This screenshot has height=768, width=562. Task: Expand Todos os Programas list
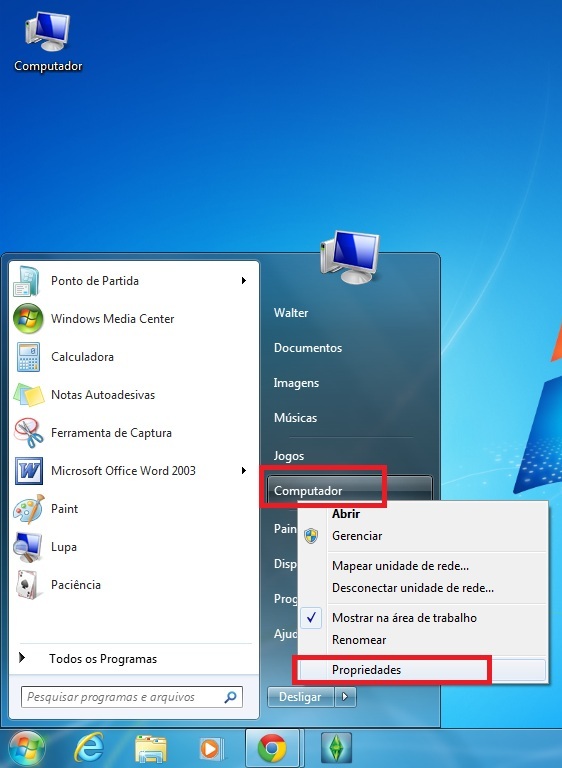click(x=103, y=659)
